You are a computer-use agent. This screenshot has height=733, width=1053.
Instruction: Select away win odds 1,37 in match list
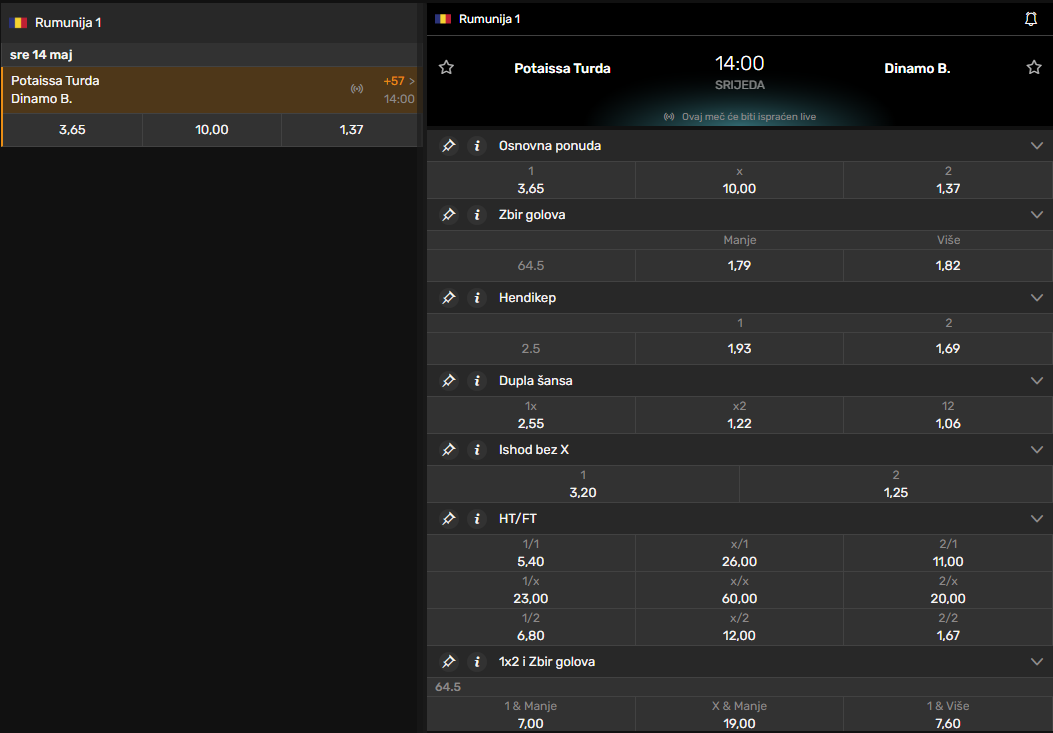(351, 130)
